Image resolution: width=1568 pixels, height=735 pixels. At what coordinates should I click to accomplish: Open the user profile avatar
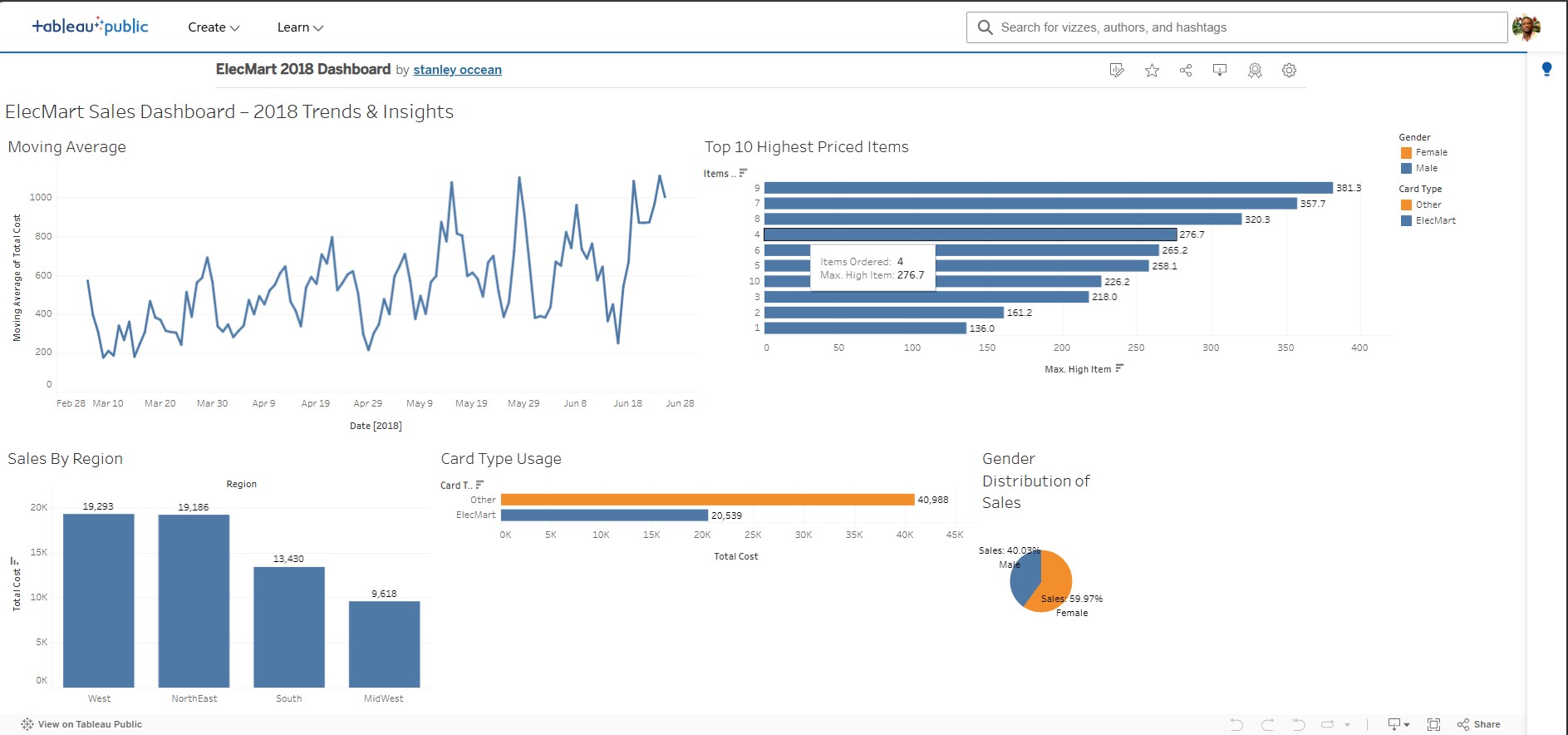click(1526, 27)
